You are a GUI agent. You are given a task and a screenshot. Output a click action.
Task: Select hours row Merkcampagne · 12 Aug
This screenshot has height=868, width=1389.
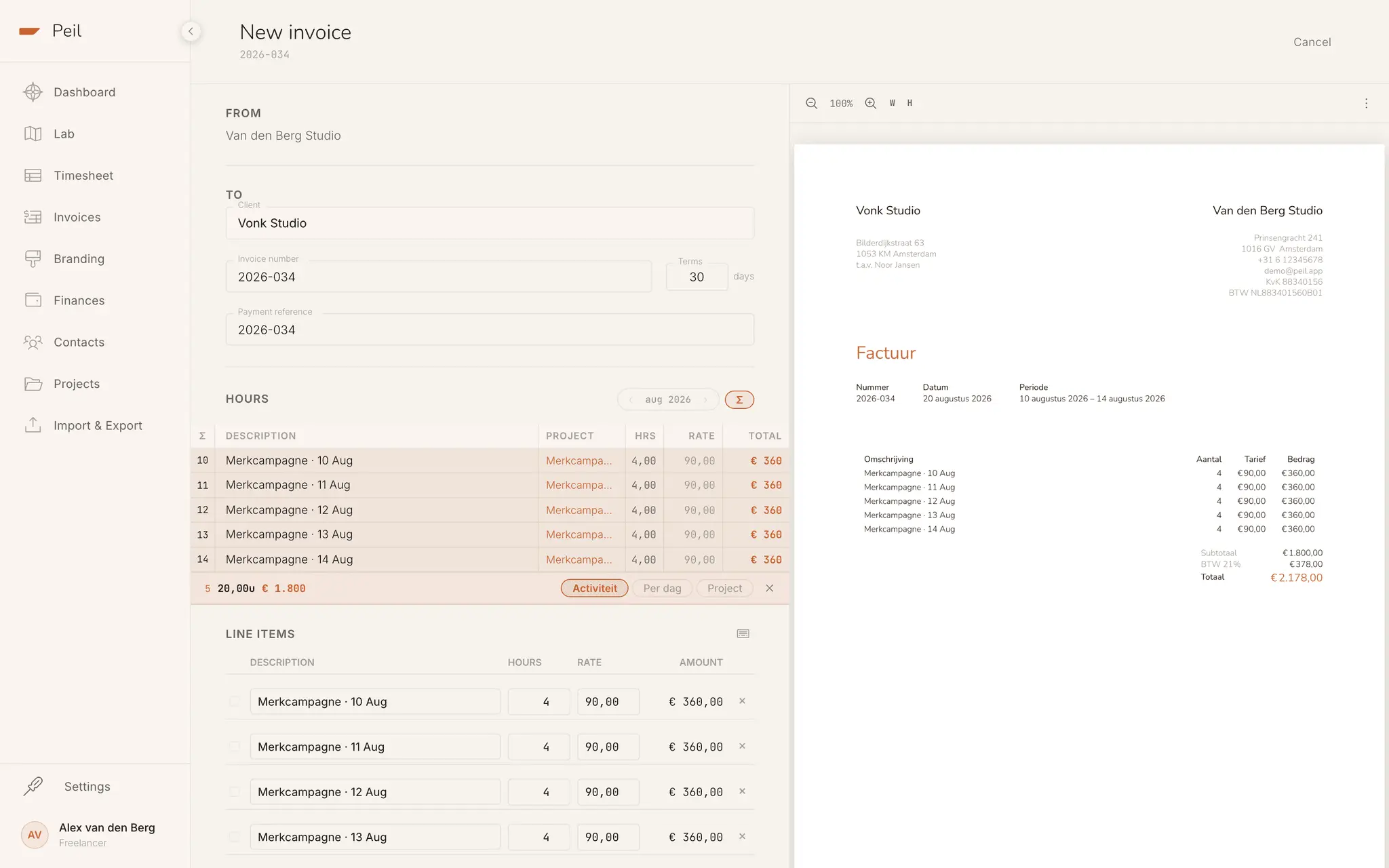tap(490, 510)
